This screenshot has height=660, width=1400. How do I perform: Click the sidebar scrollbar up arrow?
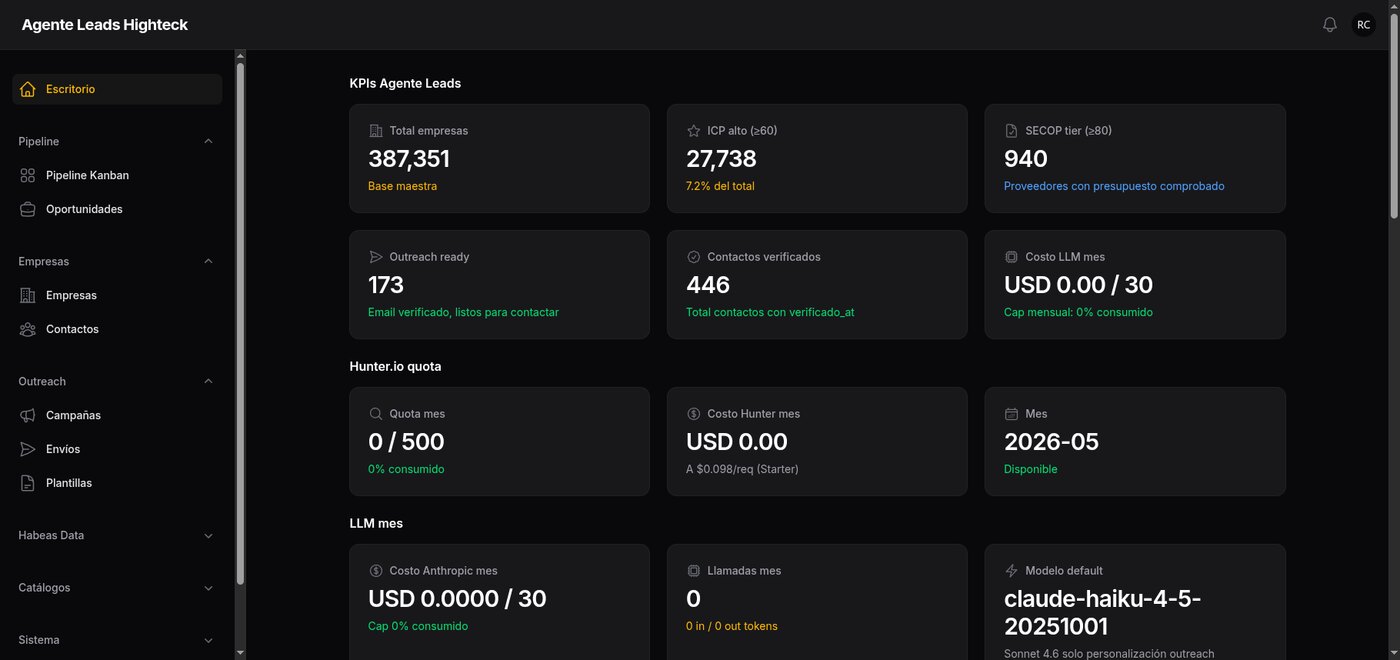point(240,56)
